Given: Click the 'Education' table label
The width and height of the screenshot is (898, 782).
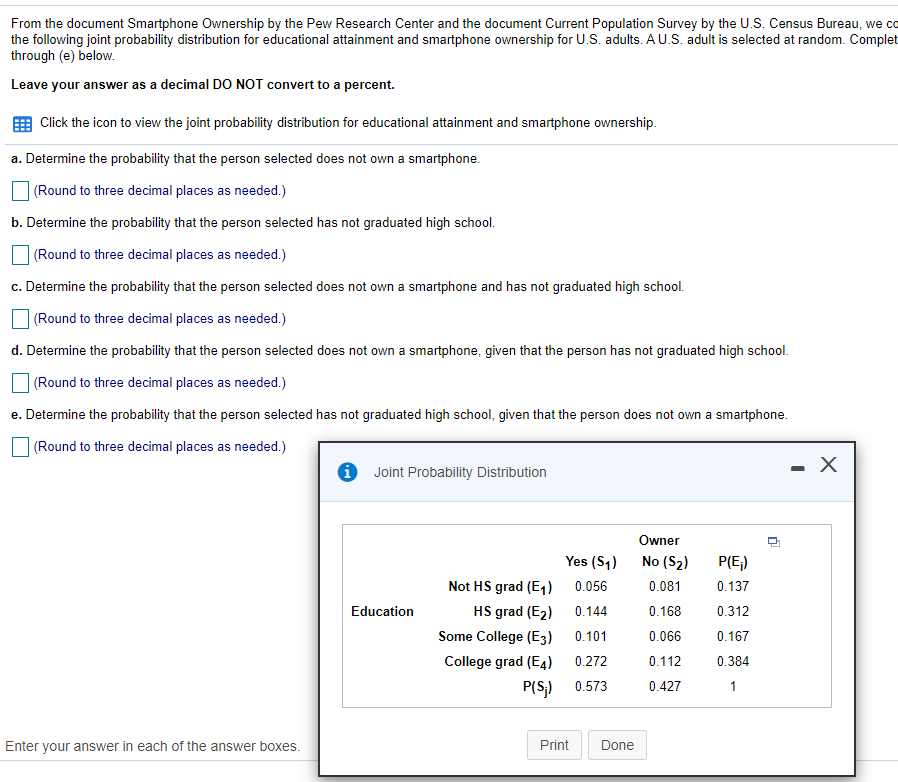Looking at the screenshot, I should [x=383, y=611].
